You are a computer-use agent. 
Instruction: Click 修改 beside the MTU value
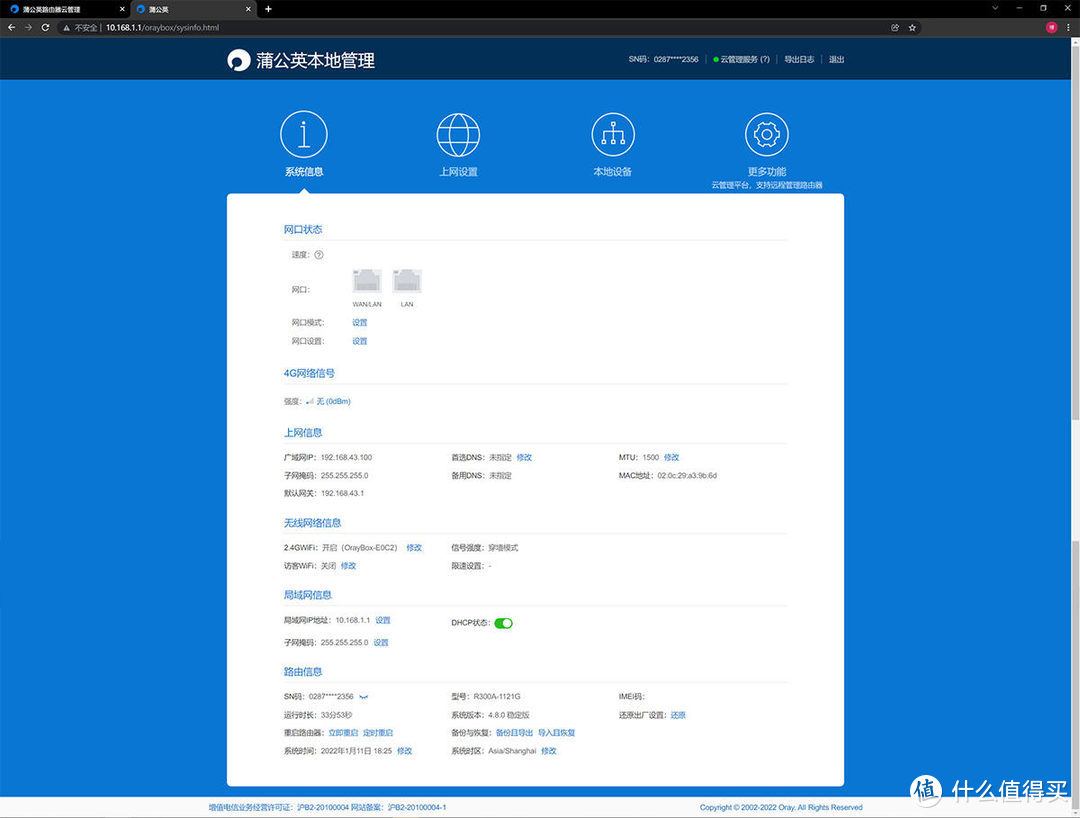click(671, 457)
